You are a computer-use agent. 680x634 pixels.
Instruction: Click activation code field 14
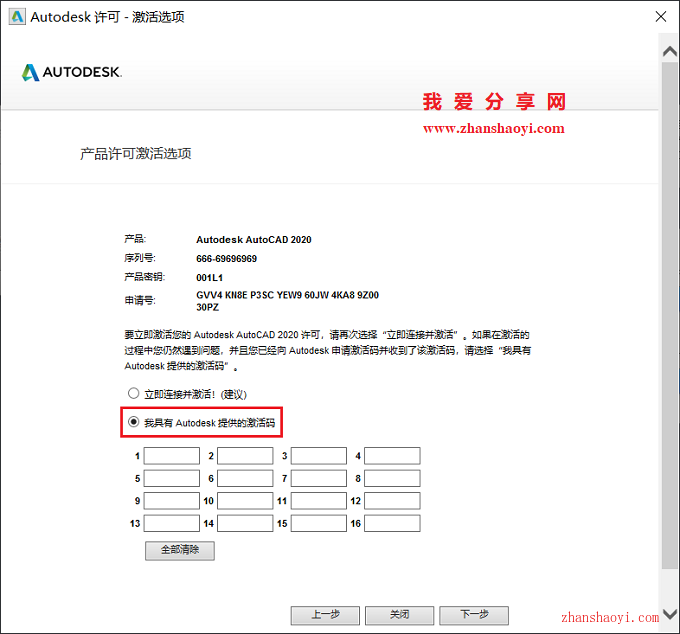coord(245,523)
